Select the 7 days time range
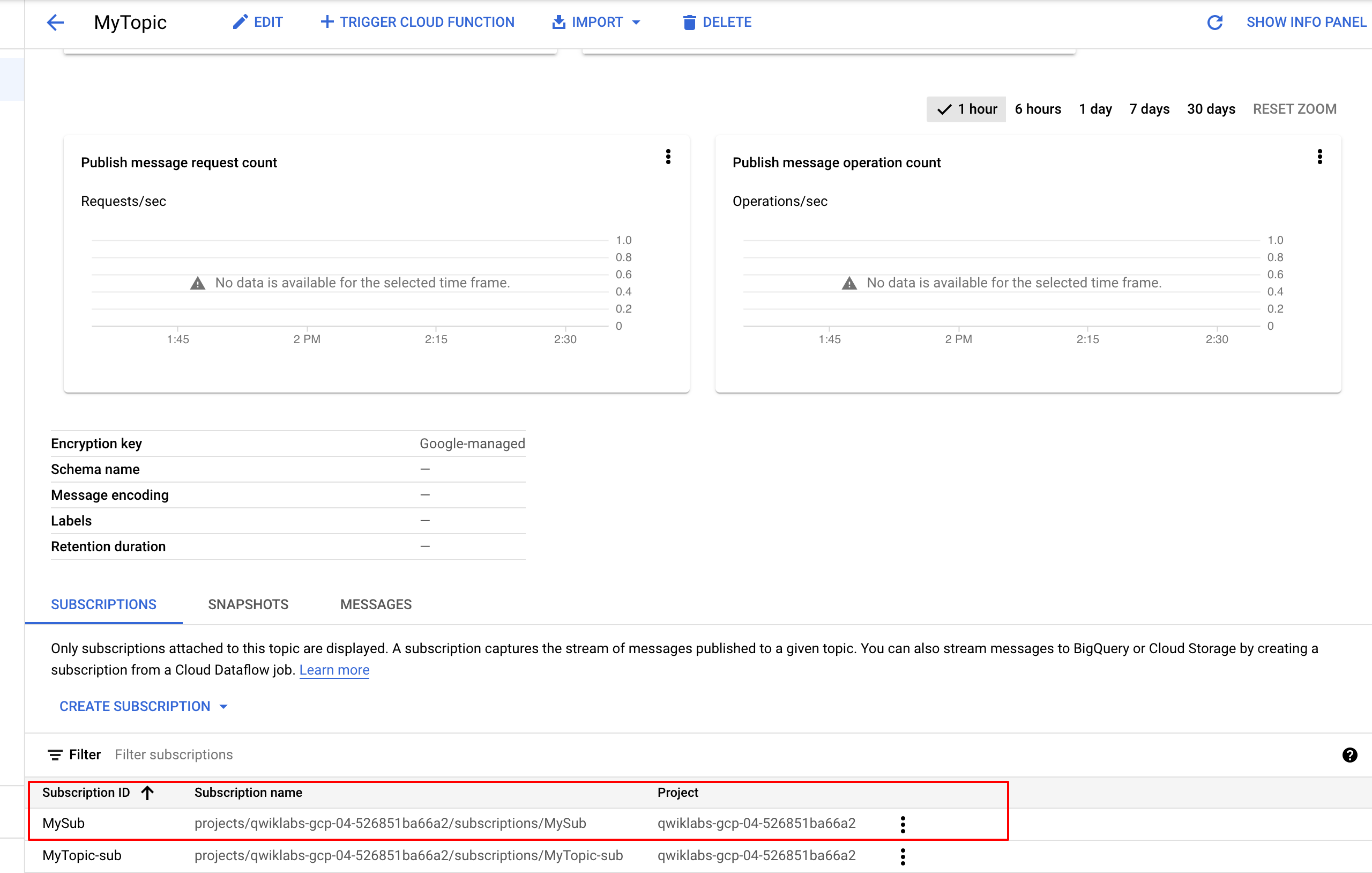This screenshot has height=873, width=1372. point(1149,109)
